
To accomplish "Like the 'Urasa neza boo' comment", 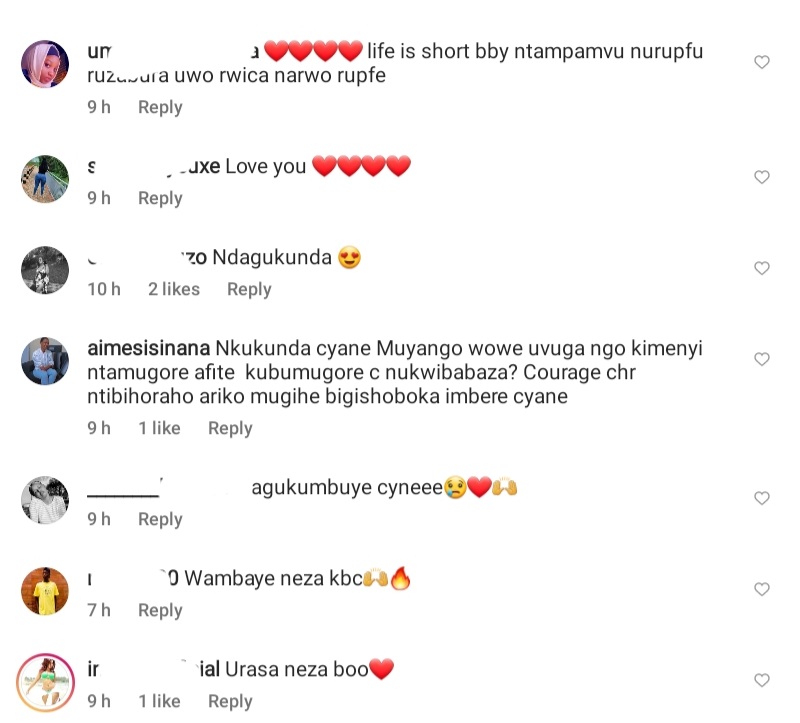I will [761, 680].
